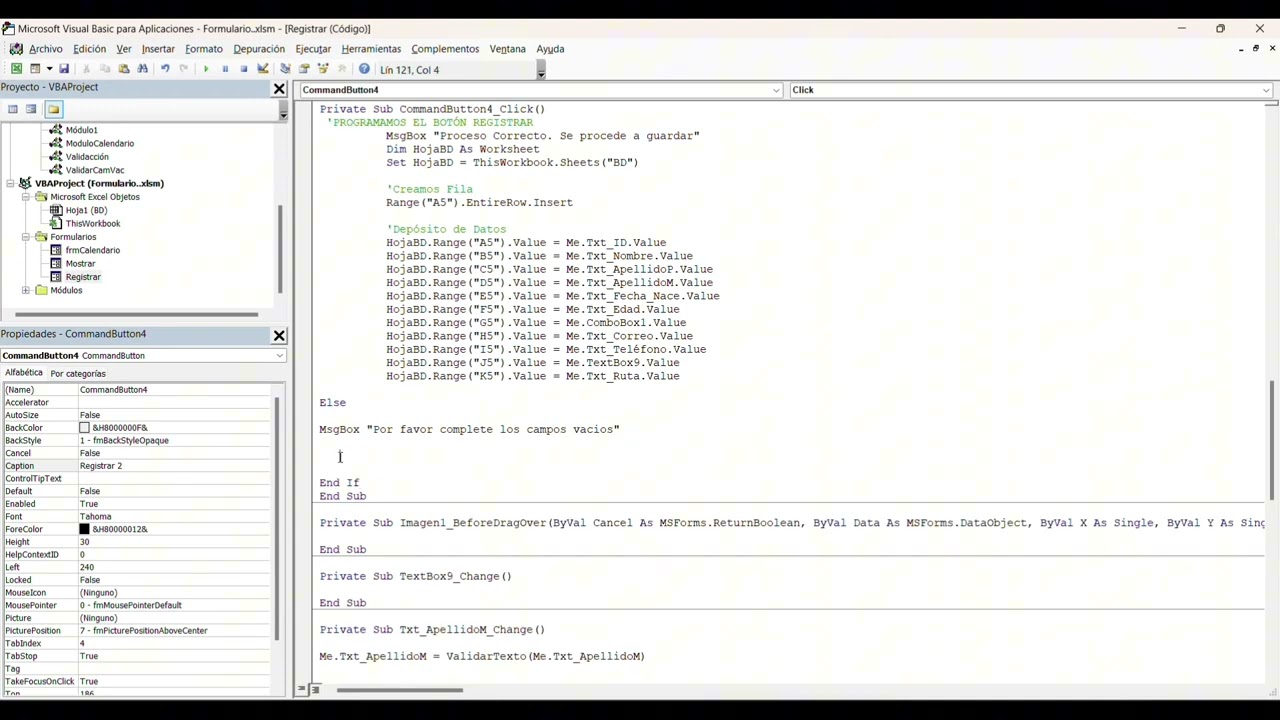Select Registrar form in tree
Image resolution: width=1280 pixels, height=720 pixels.
pyautogui.click(x=83, y=277)
